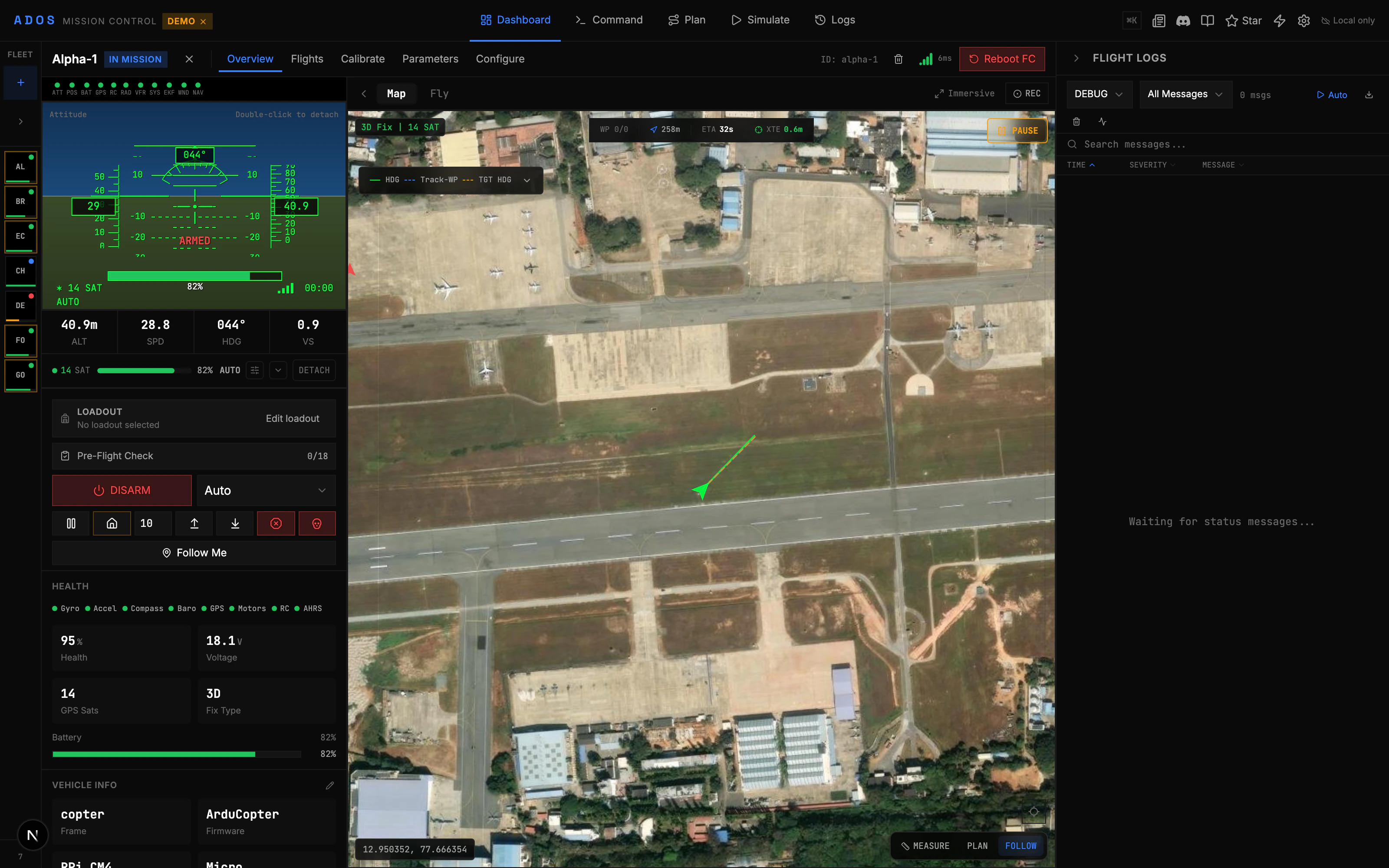Open the Auto flight mode dropdown
This screenshot has width=1389, height=868.
tap(267, 490)
